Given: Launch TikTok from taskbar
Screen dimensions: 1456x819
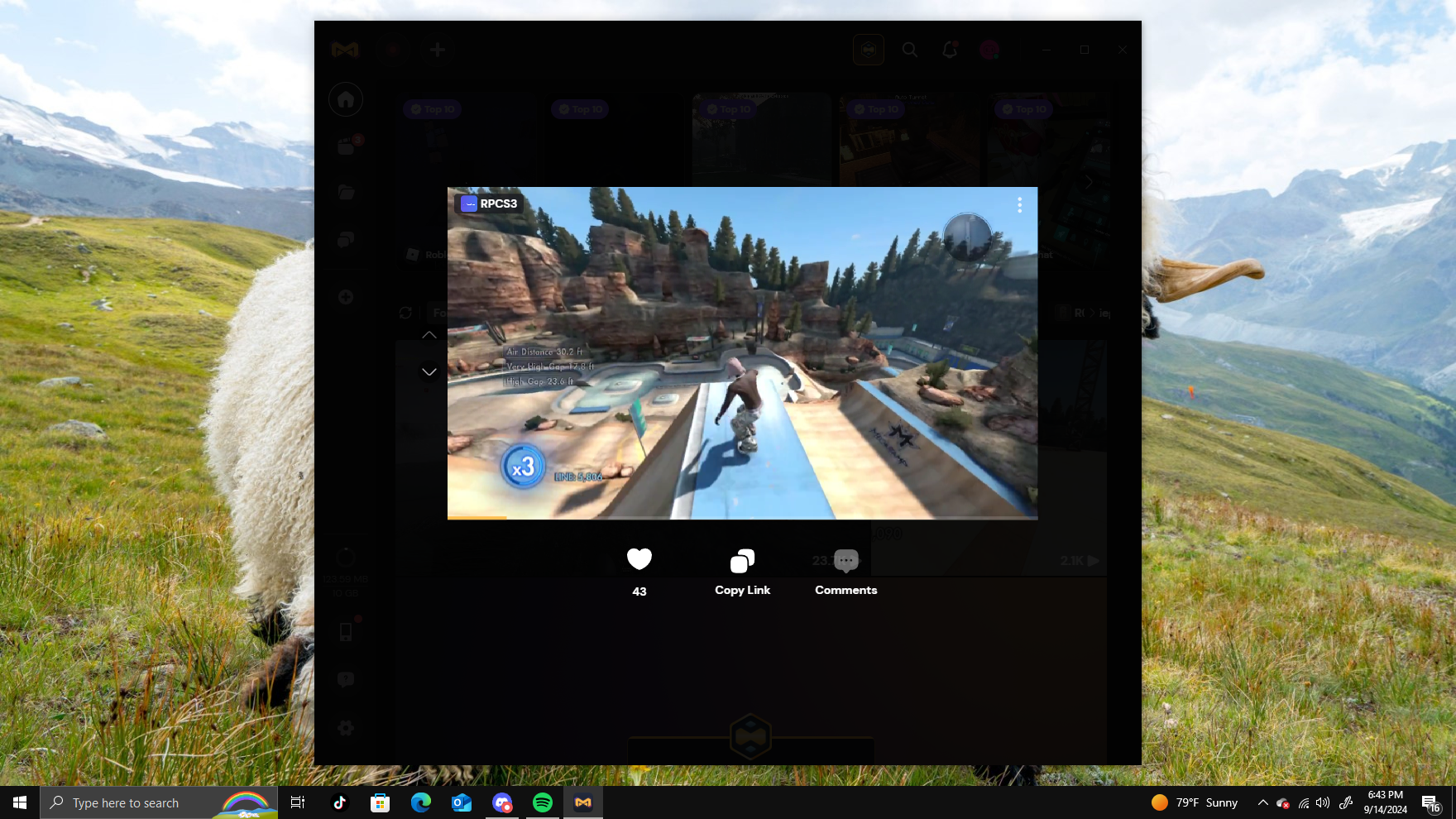Looking at the screenshot, I should coord(339,802).
